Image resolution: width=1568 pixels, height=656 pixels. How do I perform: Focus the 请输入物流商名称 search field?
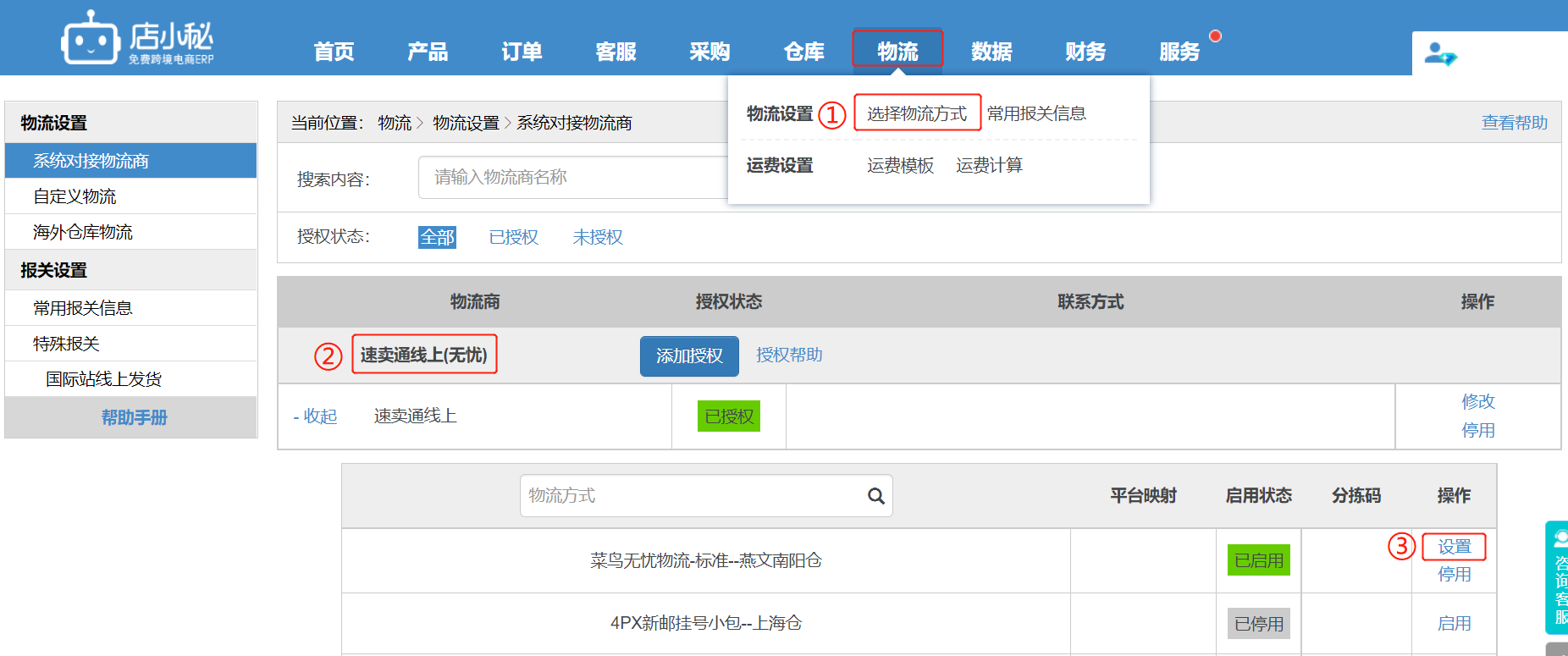pos(573,177)
